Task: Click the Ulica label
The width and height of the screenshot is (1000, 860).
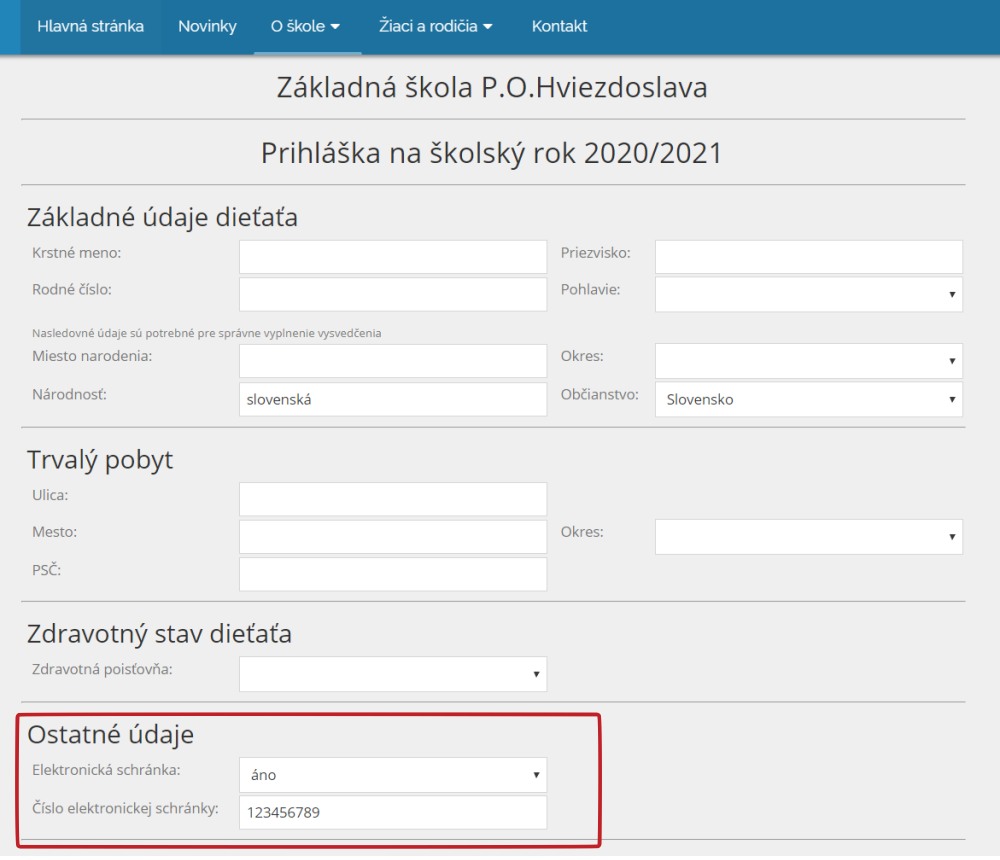Action: (x=50, y=495)
